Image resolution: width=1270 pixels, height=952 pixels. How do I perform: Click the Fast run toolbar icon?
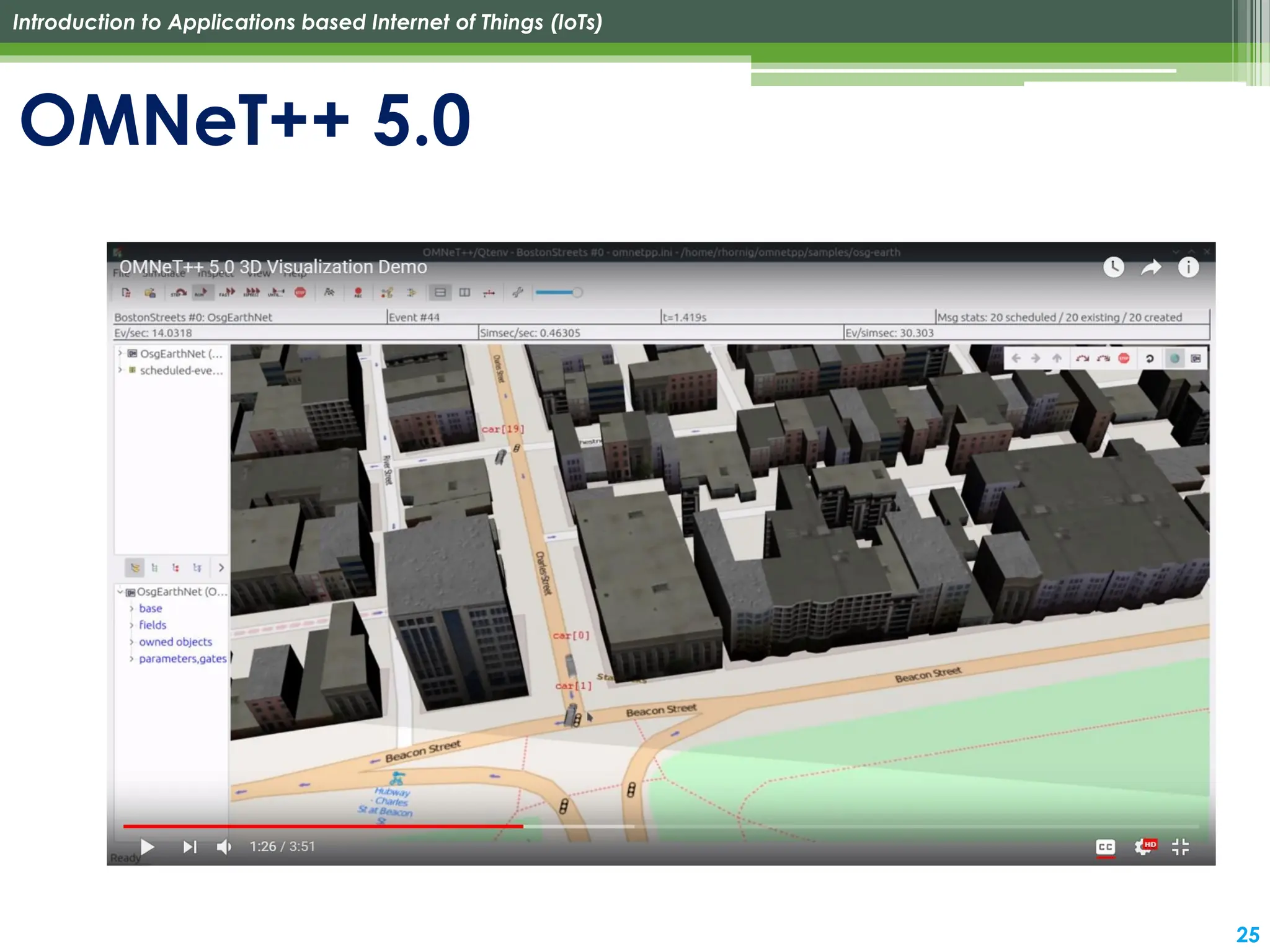(x=227, y=293)
